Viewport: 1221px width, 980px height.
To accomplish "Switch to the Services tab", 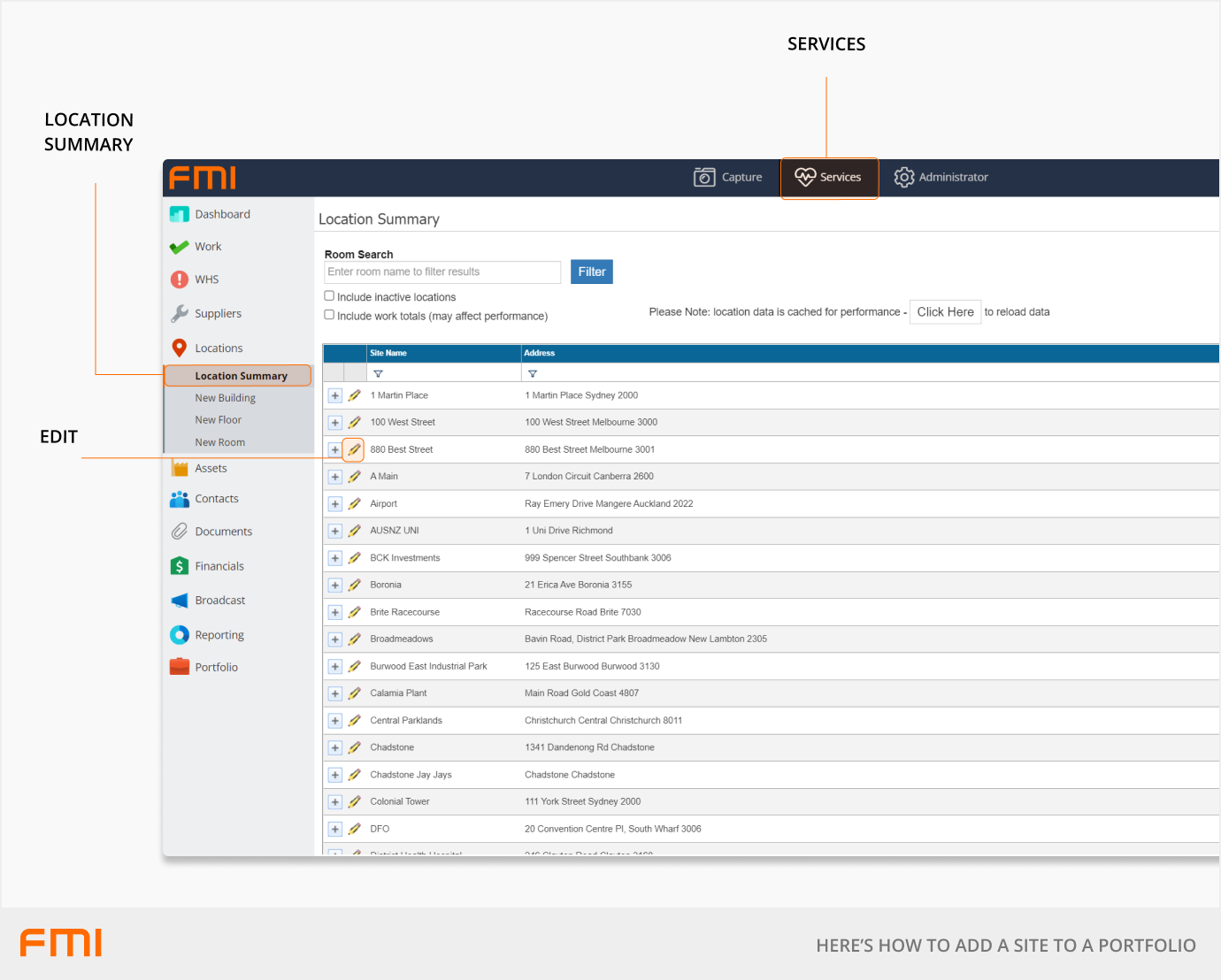I will [828, 178].
